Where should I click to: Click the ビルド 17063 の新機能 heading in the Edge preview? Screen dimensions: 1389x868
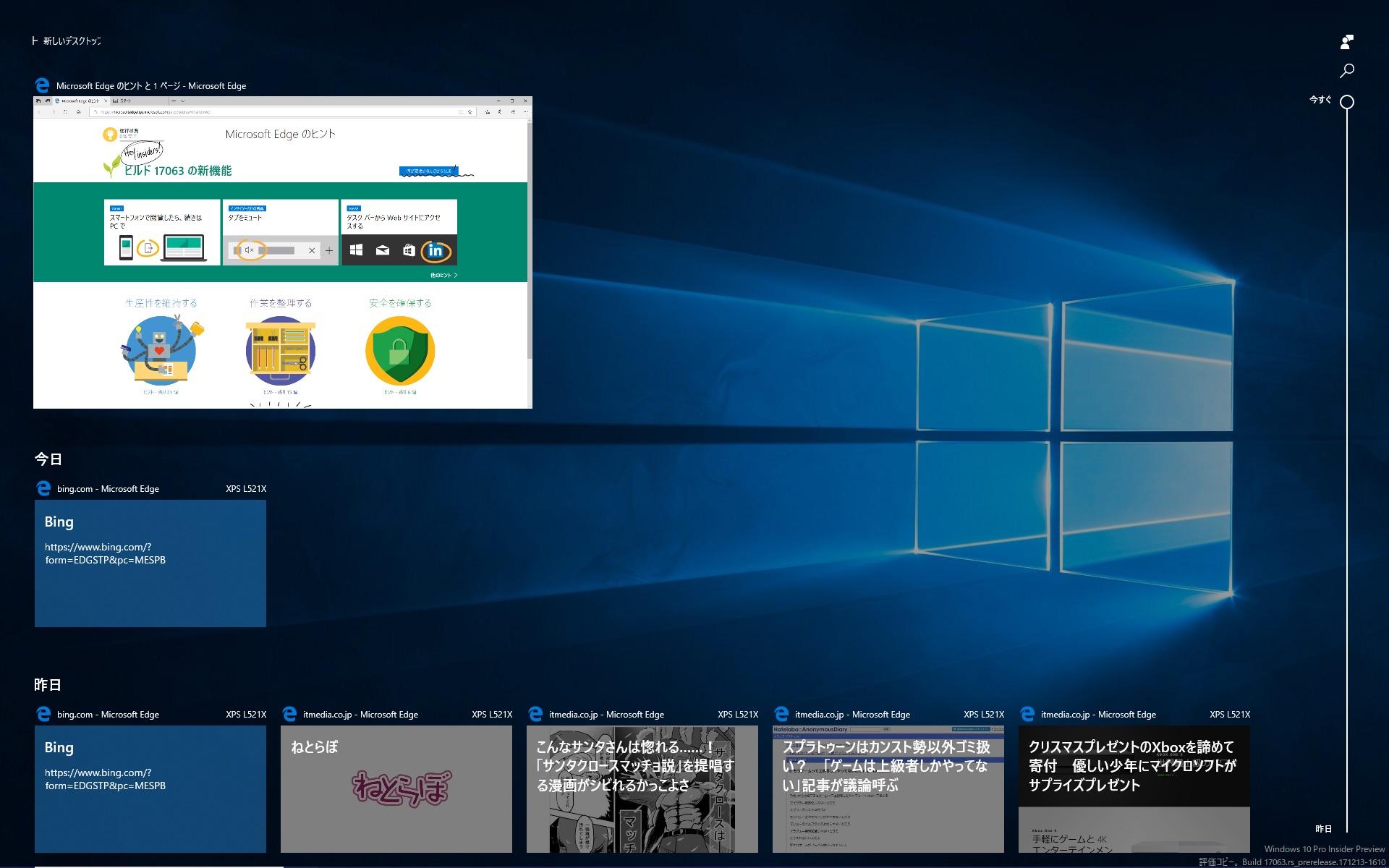pyautogui.click(x=178, y=171)
